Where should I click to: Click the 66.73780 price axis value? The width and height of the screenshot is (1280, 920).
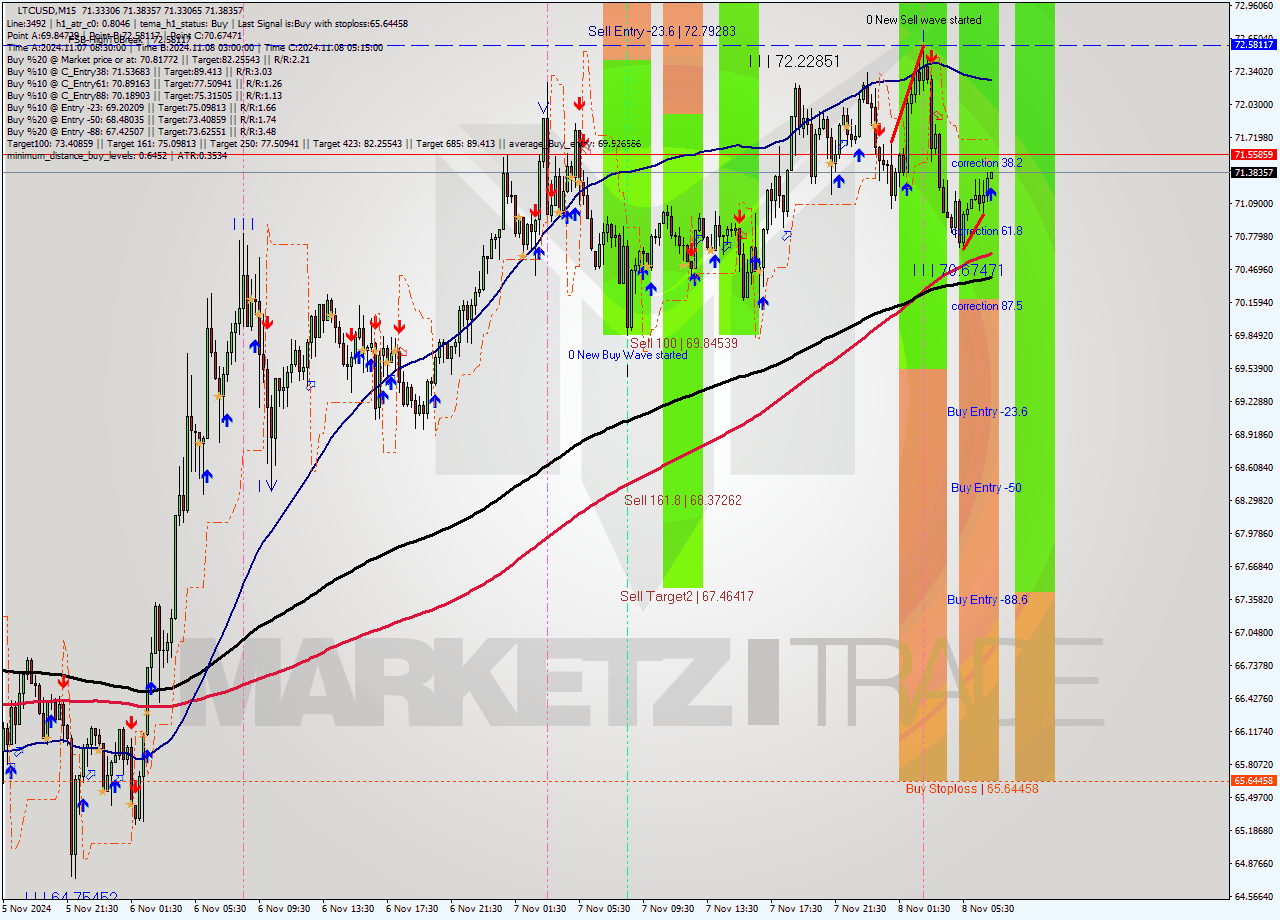tap(1254, 666)
